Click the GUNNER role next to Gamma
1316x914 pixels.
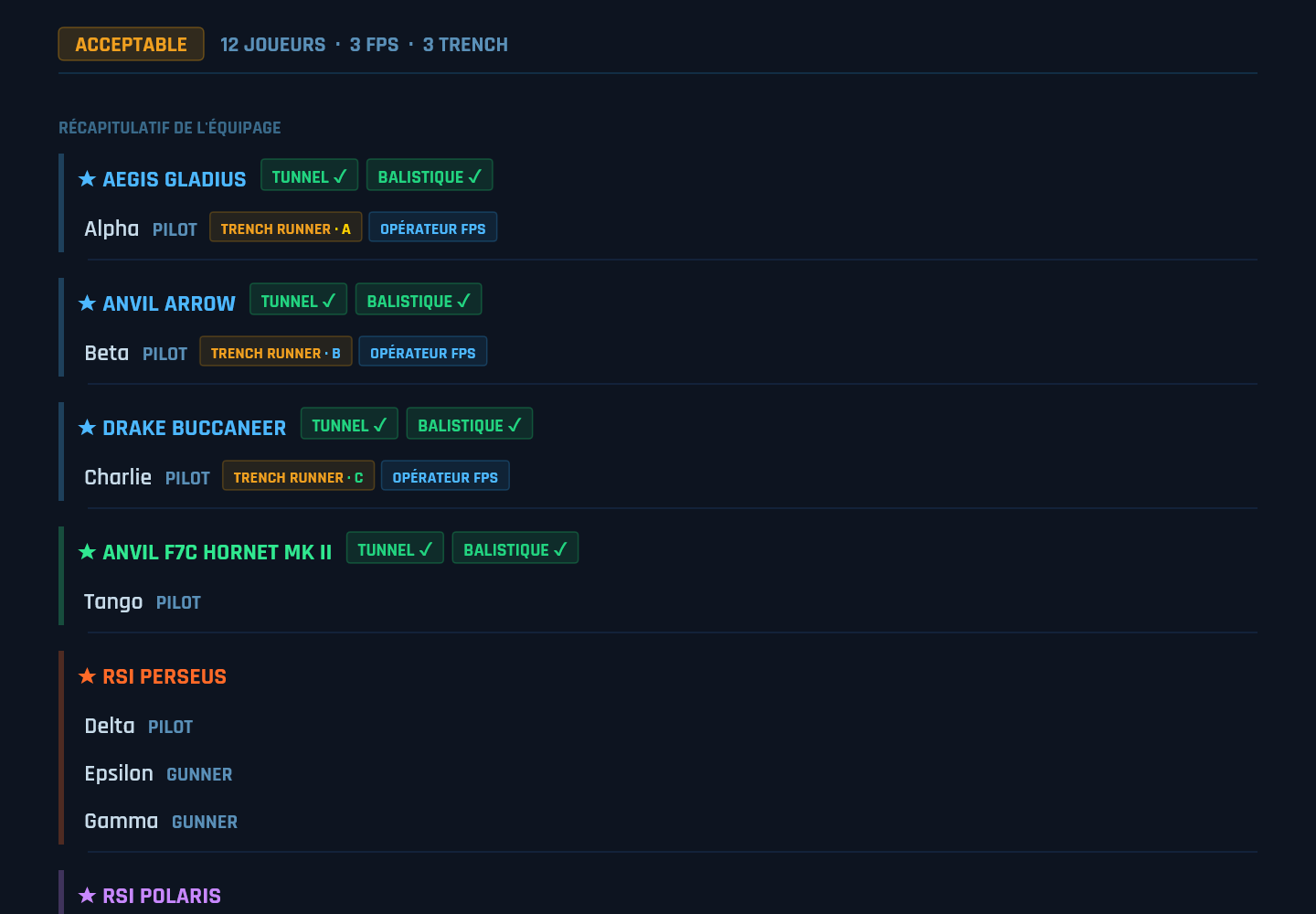[205, 822]
